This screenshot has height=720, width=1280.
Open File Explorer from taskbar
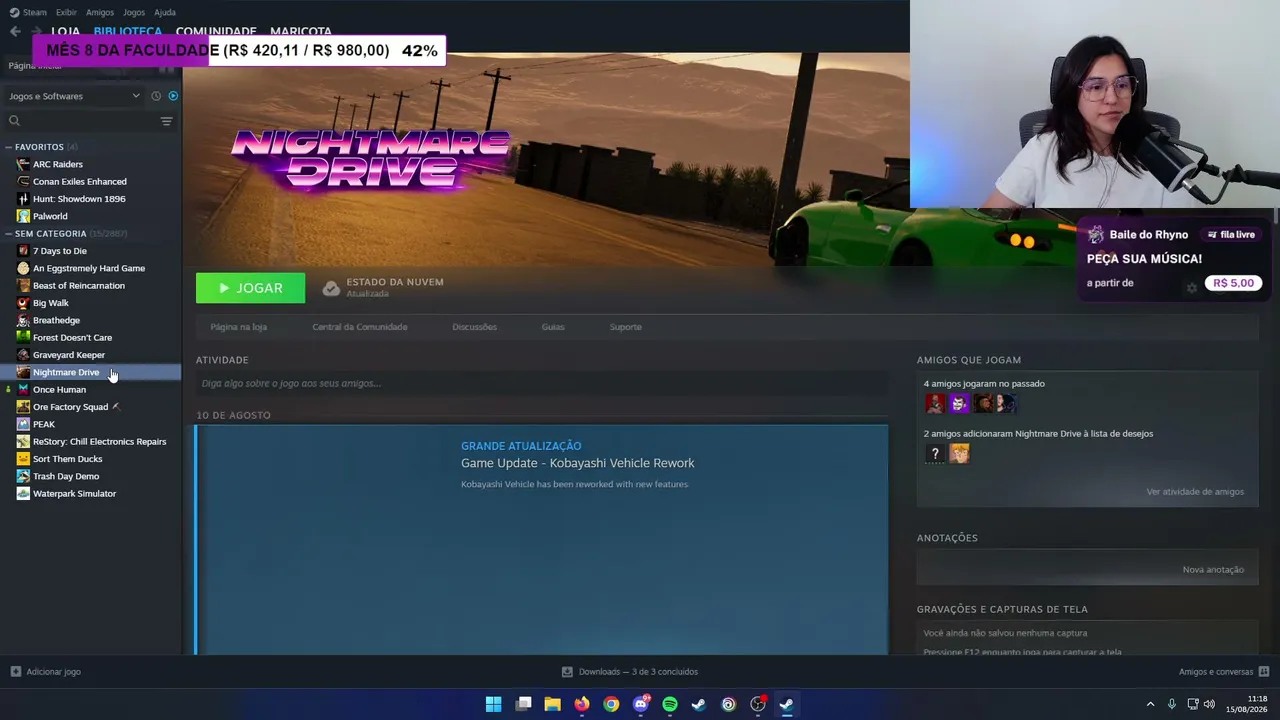click(x=552, y=704)
